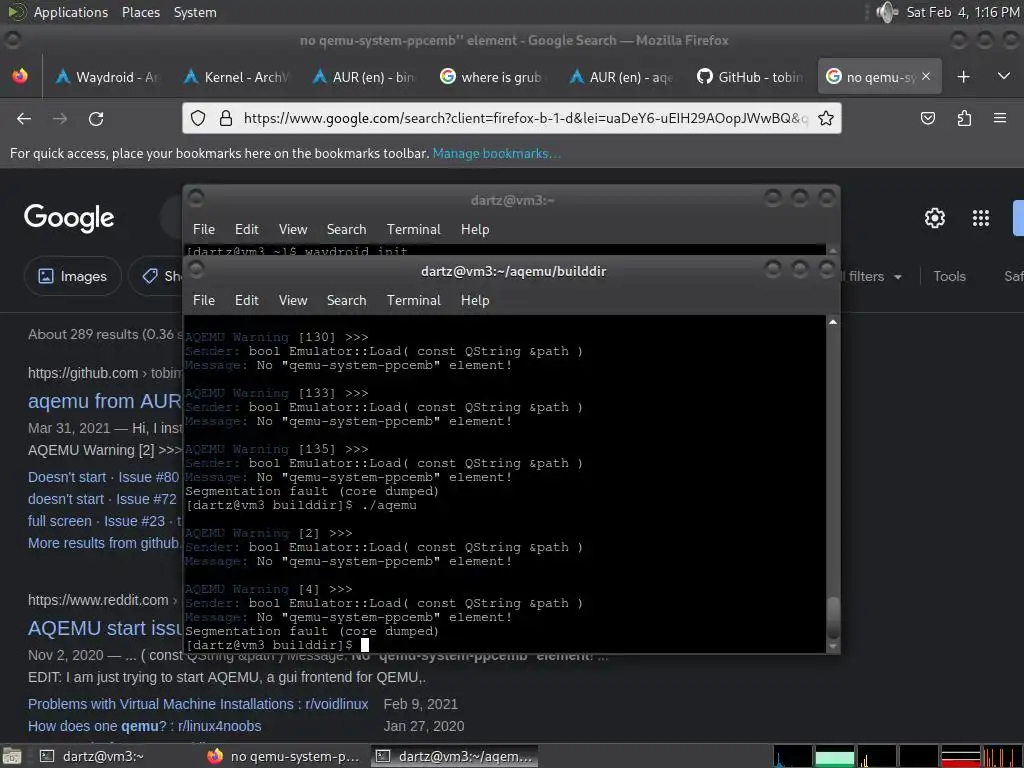Screen dimensions: 1024x768
Task: Open the 'doesn't start · Issue #72' link
Action: click(x=102, y=500)
